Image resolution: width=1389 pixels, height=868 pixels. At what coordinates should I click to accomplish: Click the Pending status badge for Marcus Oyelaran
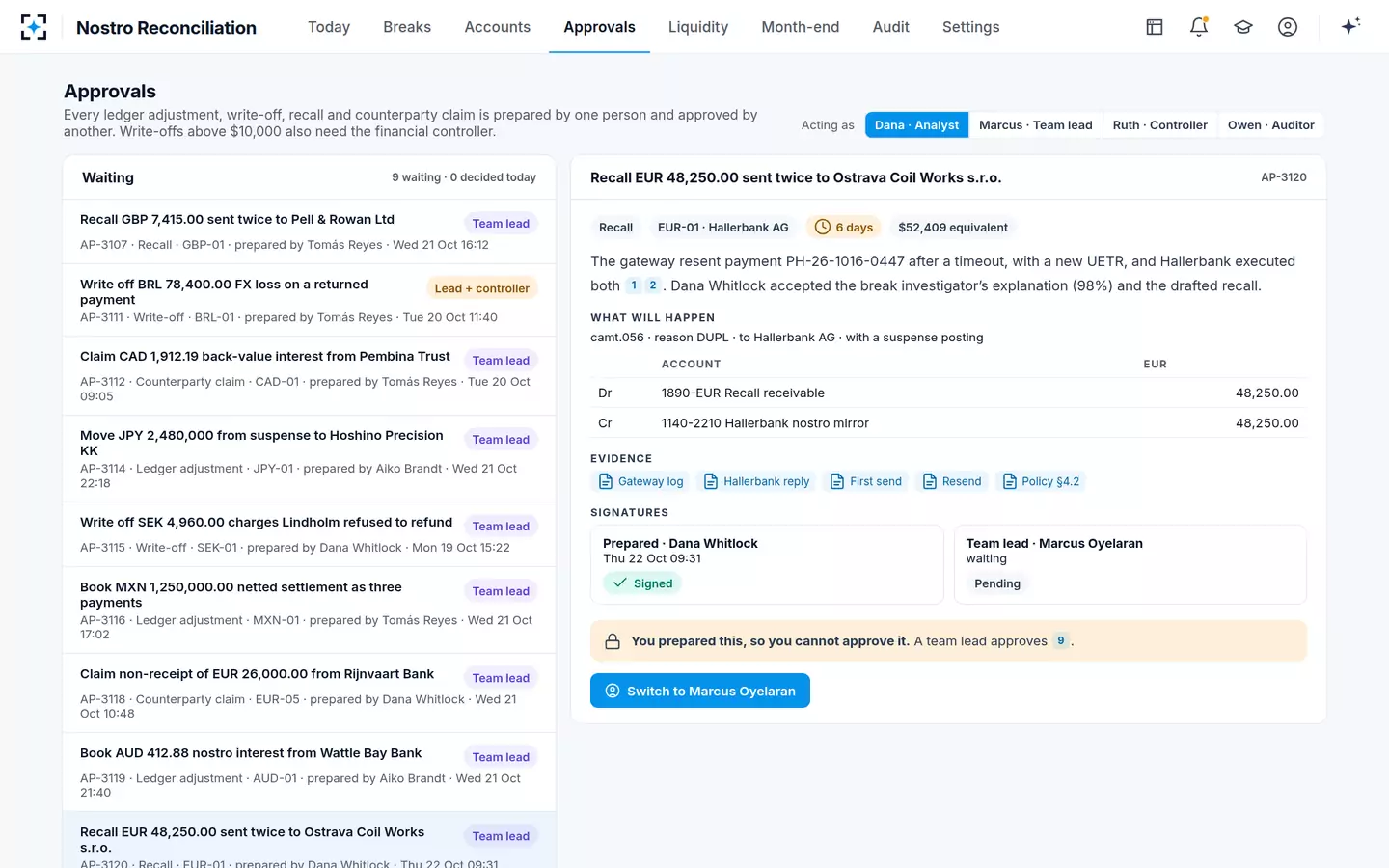click(x=997, y=583)
